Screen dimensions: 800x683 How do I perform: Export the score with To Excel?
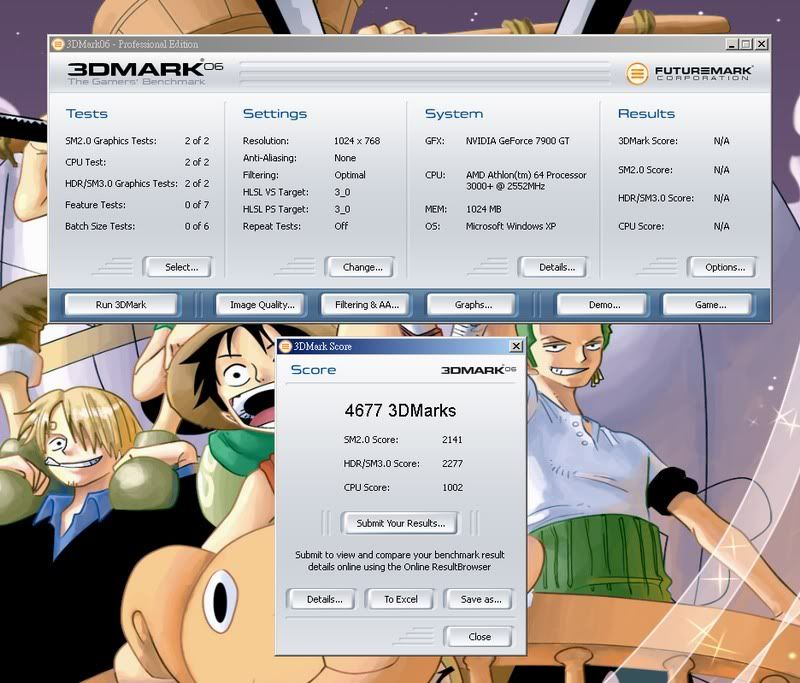(x=400, y=599)
